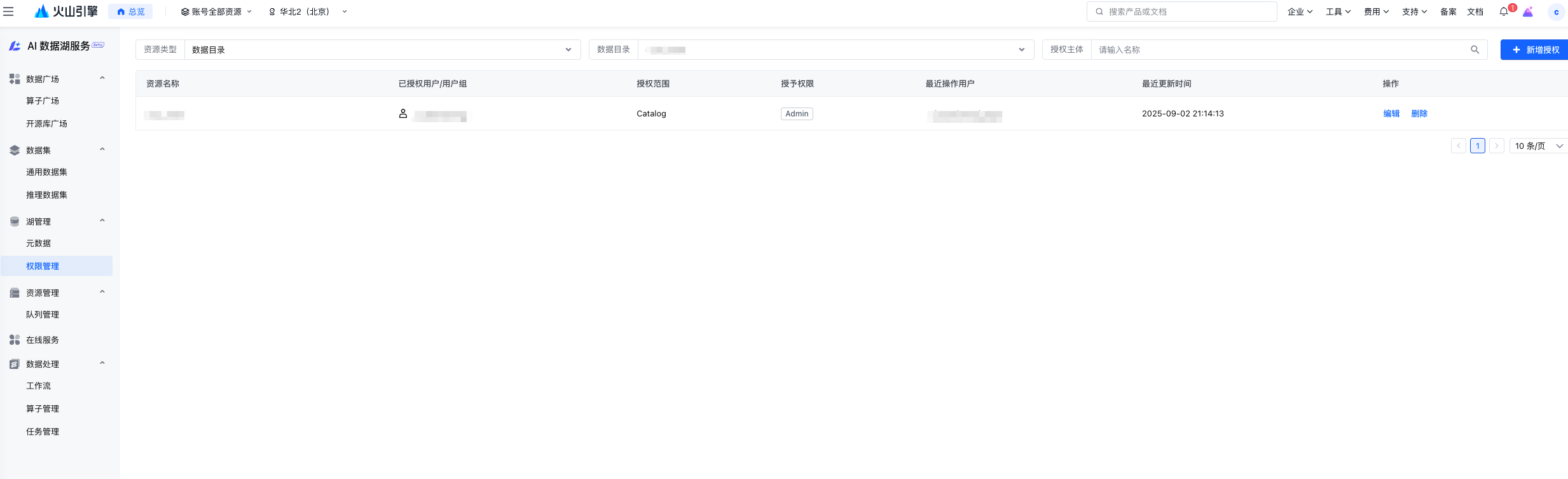This screenshot has width=1568, height=479.
Task: Open the 资源类型 dropdown
Action: [x=382, y=50]
